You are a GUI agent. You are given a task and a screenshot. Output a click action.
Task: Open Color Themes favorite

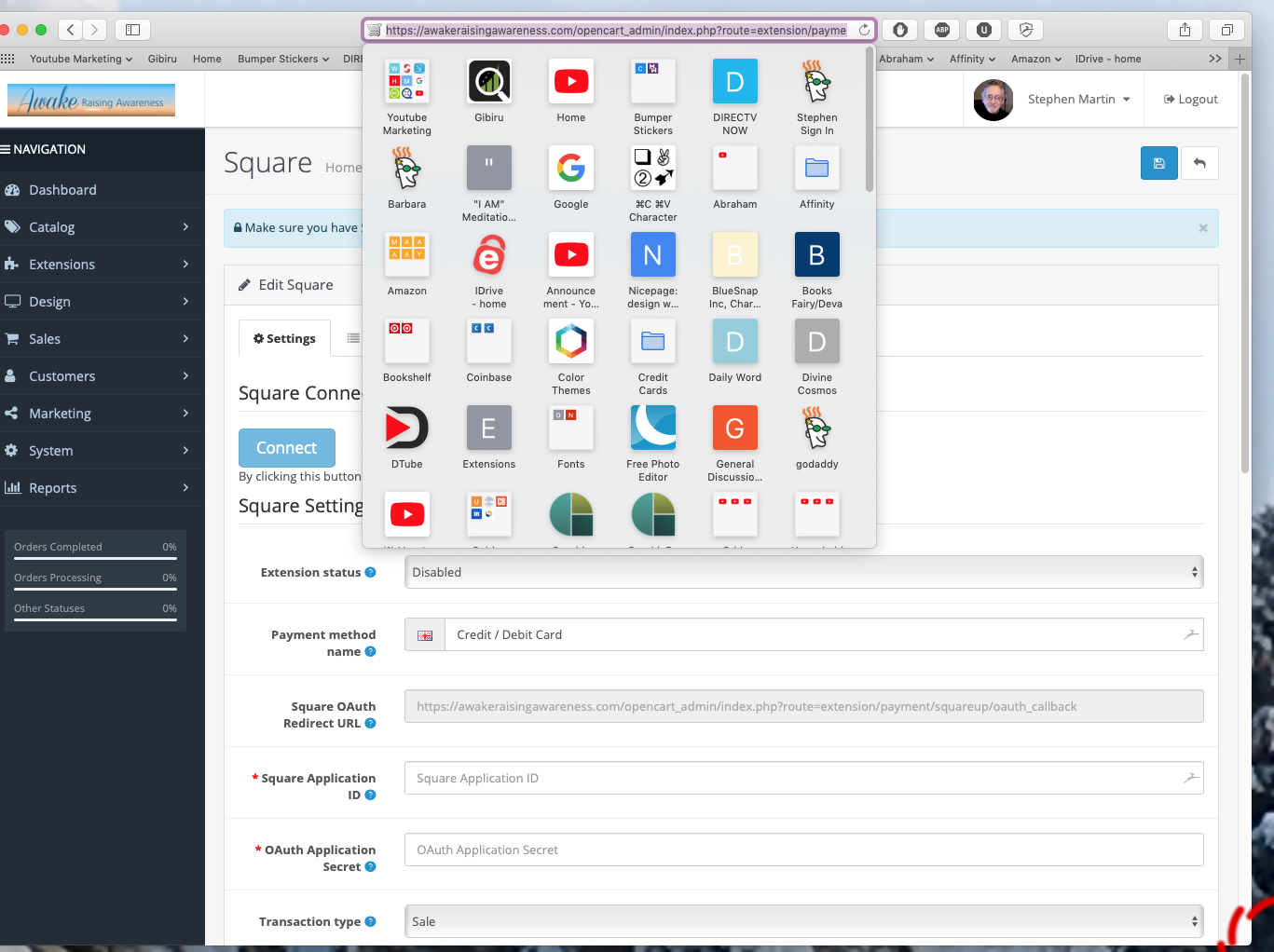pyautogui.click(x=571, y=342)
